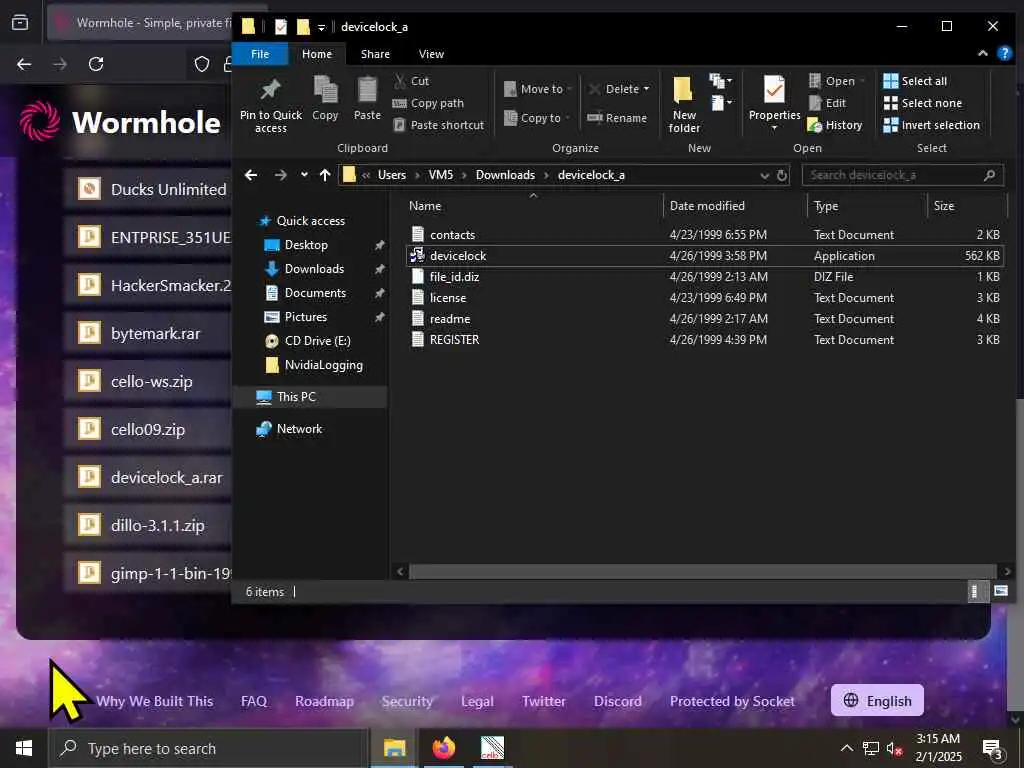1024x768 pixels.
Task: Reload the Wormhole page in browser
Action: click(x=96, y=64)
